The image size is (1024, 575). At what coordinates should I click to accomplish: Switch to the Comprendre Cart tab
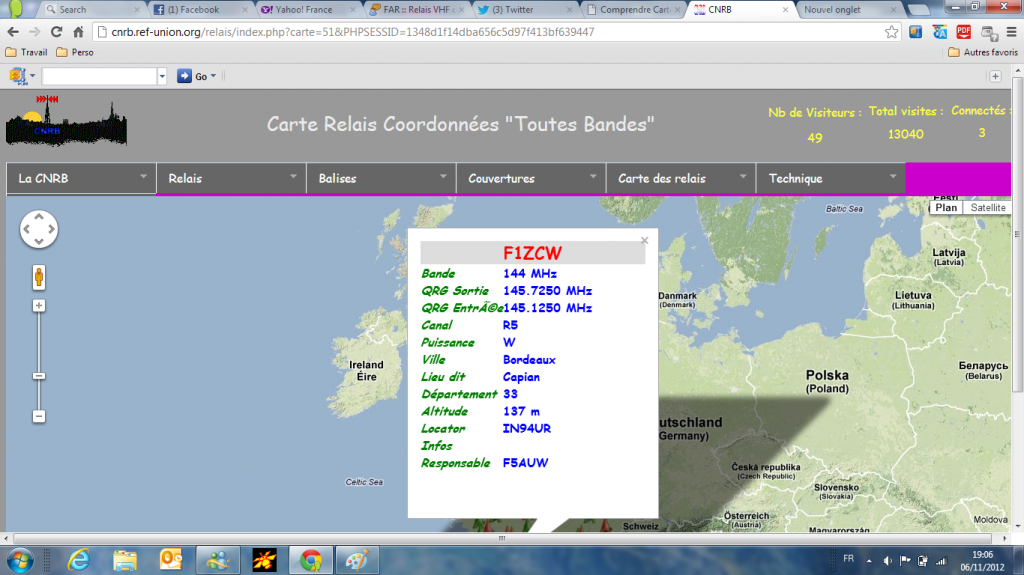(x=633, y=10)
